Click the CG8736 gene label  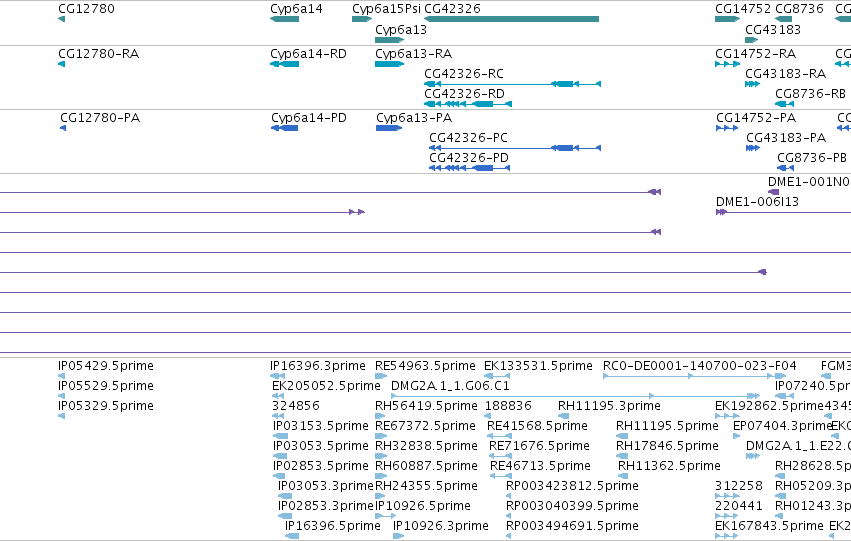pos(799,9)
